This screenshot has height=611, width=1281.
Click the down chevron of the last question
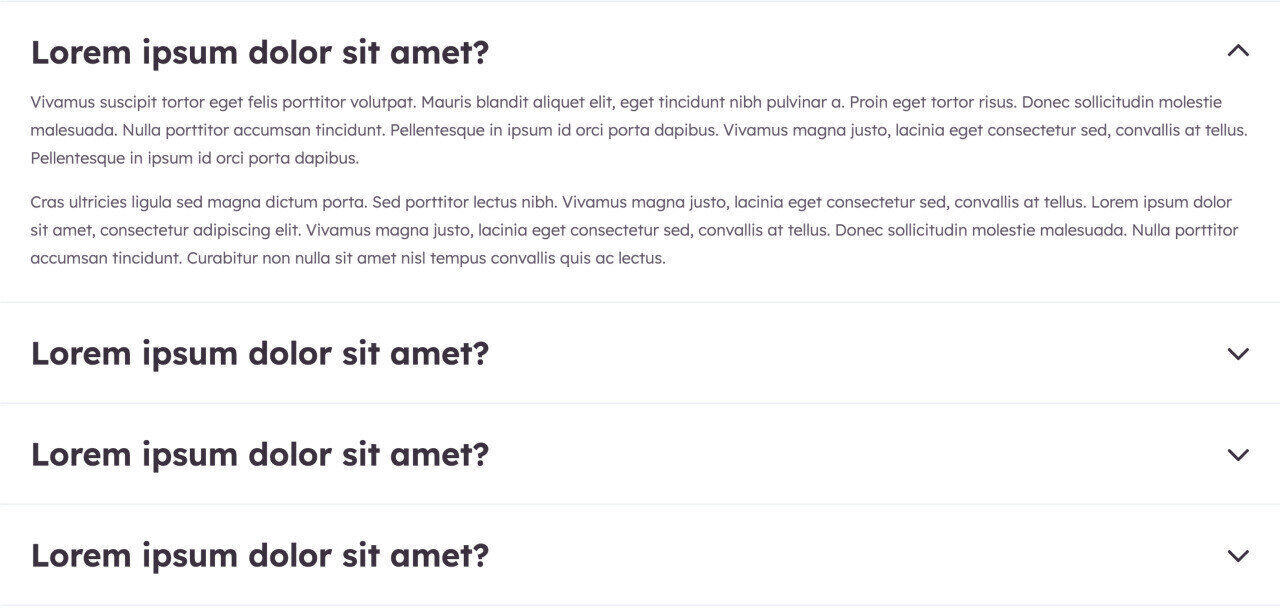(x=1238, y=555)
